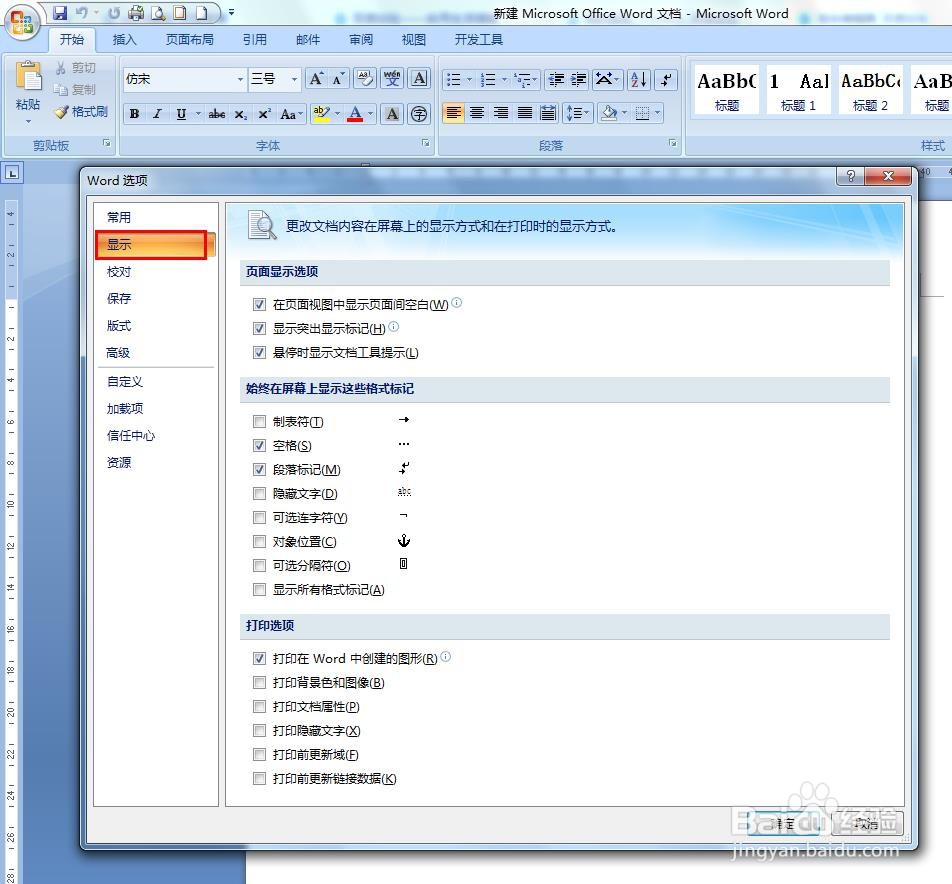
Task: Enable tab characters (制表符) checkbox
Action: coord(259,421)
